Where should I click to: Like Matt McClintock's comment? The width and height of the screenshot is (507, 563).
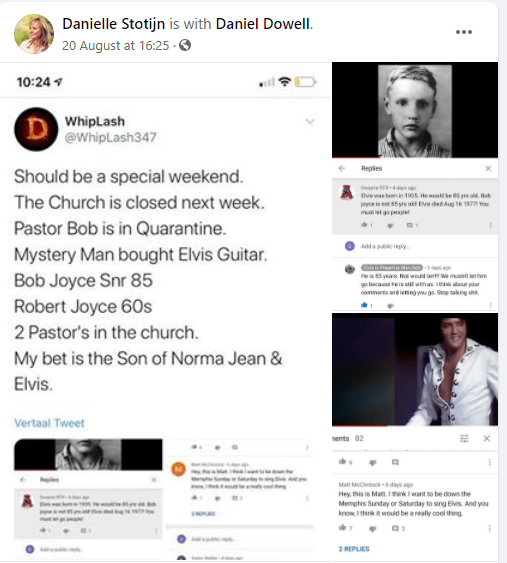click(x=343, y=528)
